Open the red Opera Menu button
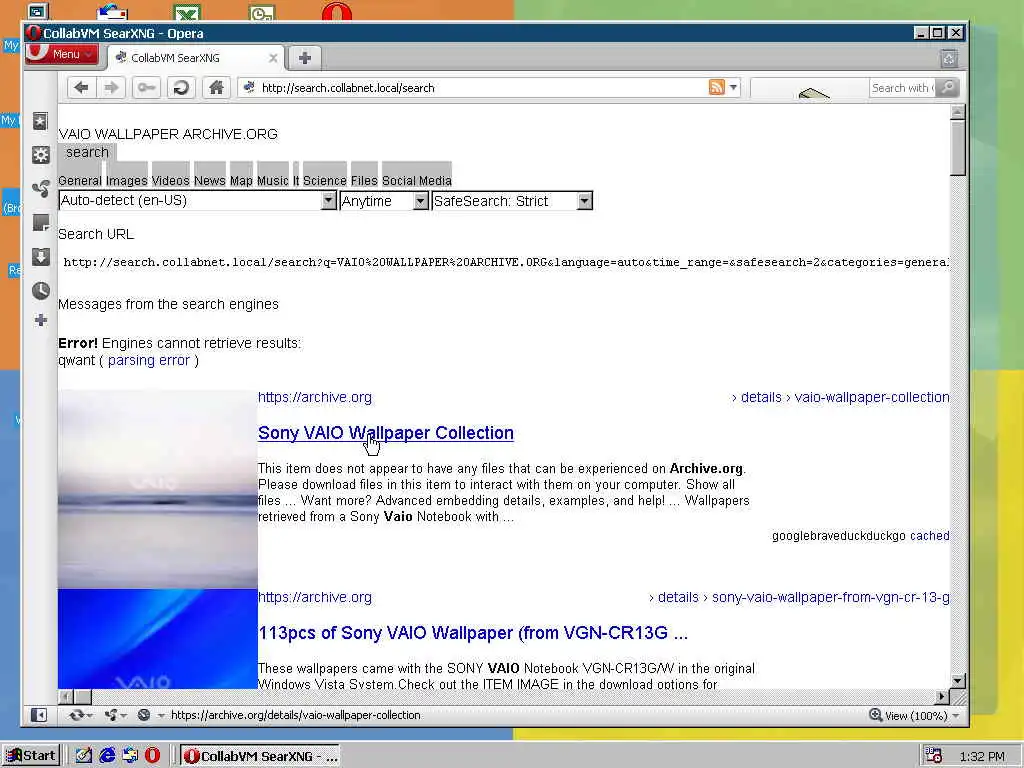The height and width of the screenshot is (768, 1024). click(x=62, y=54)
